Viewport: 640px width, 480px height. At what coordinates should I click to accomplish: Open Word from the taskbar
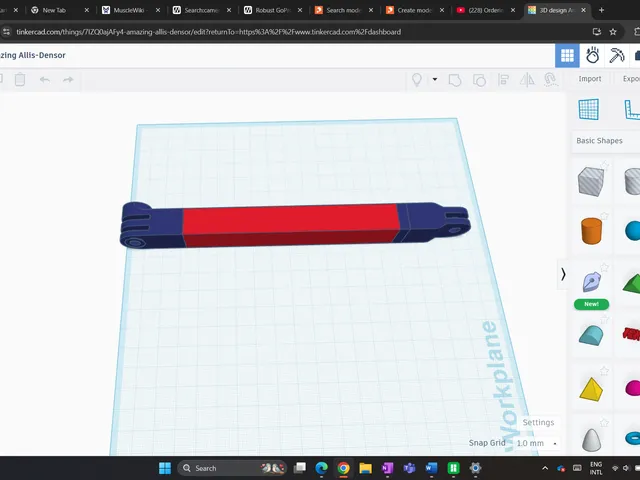click(x=431, y=468)
